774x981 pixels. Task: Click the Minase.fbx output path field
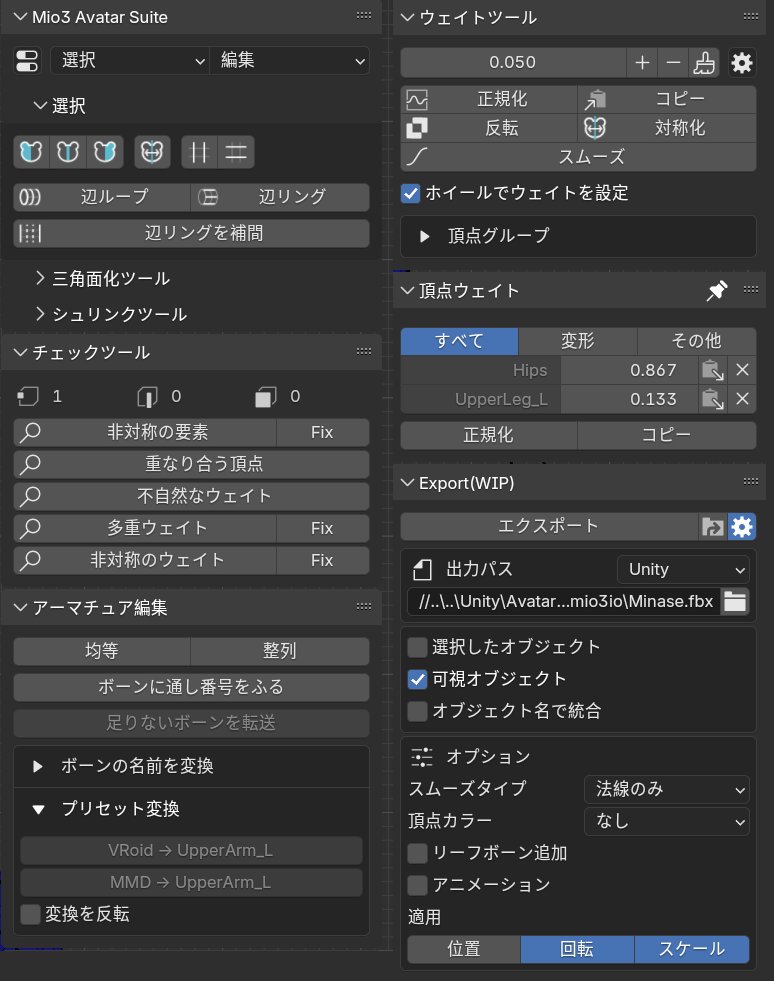point(563,602)
